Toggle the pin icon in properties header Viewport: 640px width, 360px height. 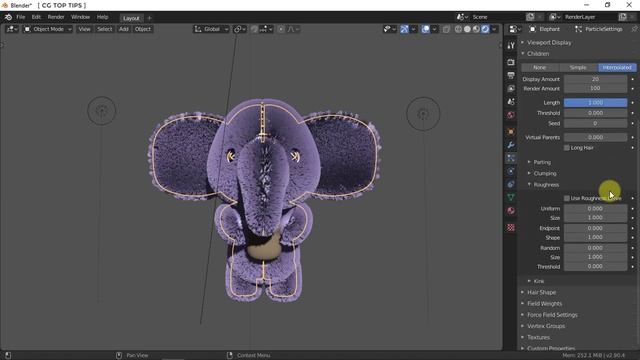634,29
